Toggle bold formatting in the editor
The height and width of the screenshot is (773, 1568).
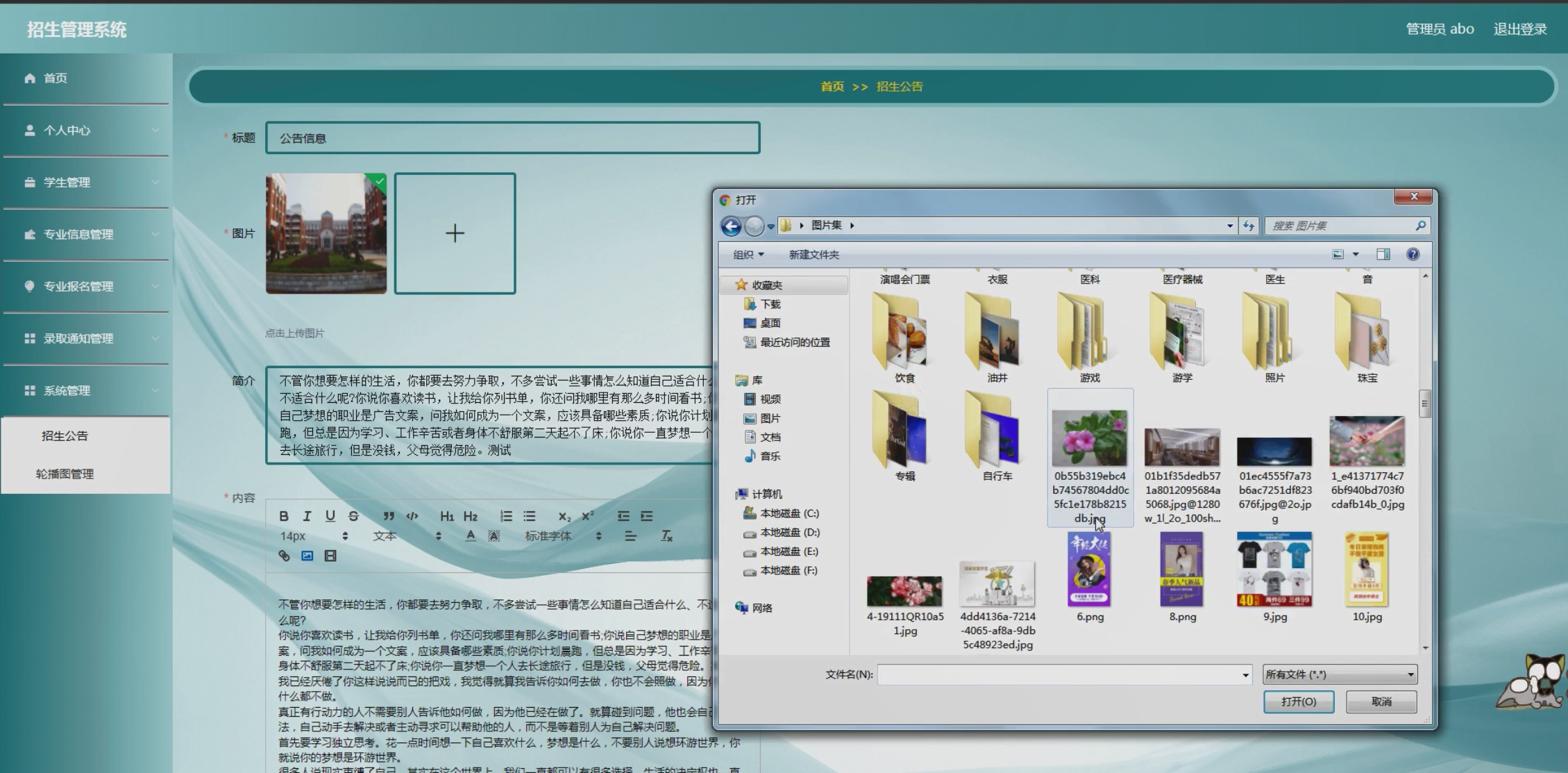pyautogui.click(x=283, y=516)
